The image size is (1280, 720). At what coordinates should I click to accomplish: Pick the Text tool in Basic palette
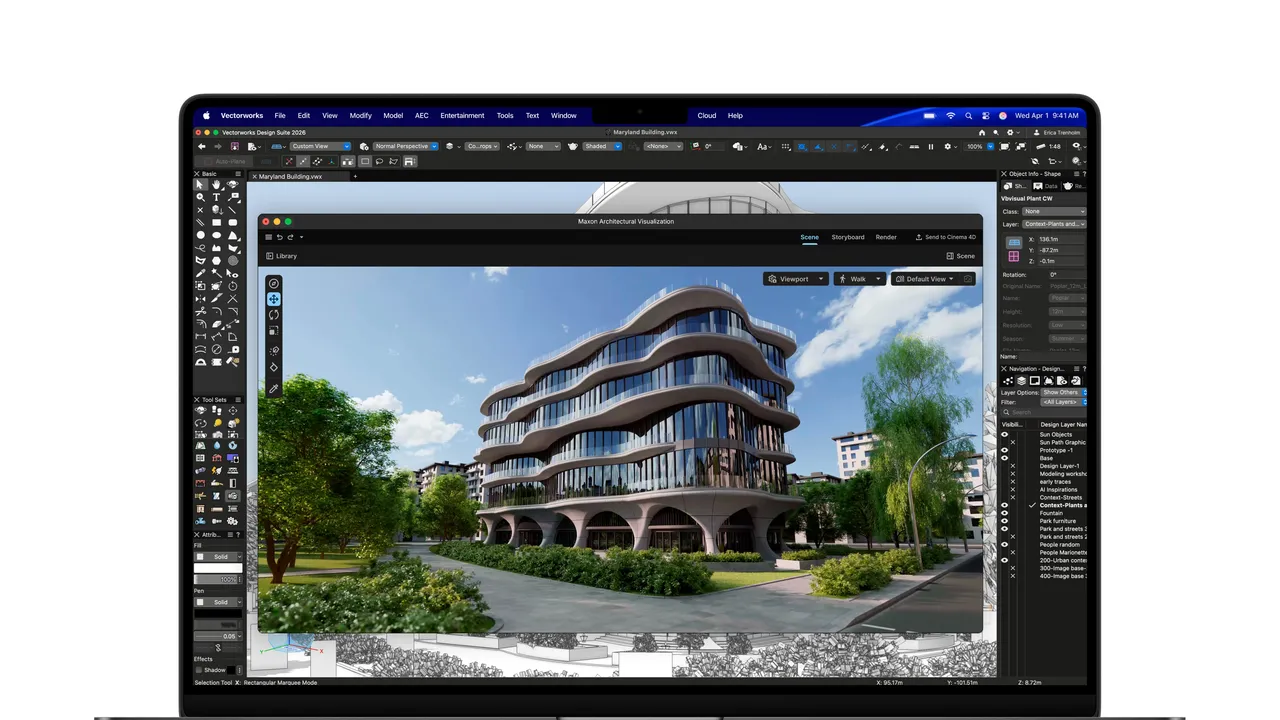[216, 198]
